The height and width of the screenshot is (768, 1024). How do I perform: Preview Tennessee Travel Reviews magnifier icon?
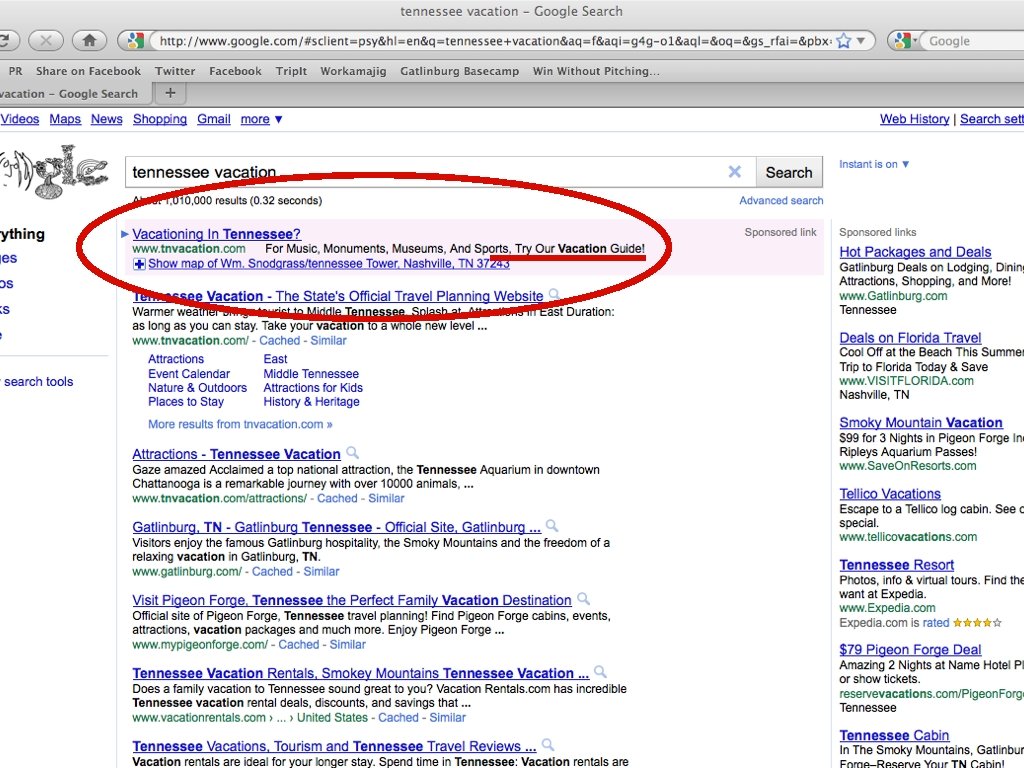(548, 744)
